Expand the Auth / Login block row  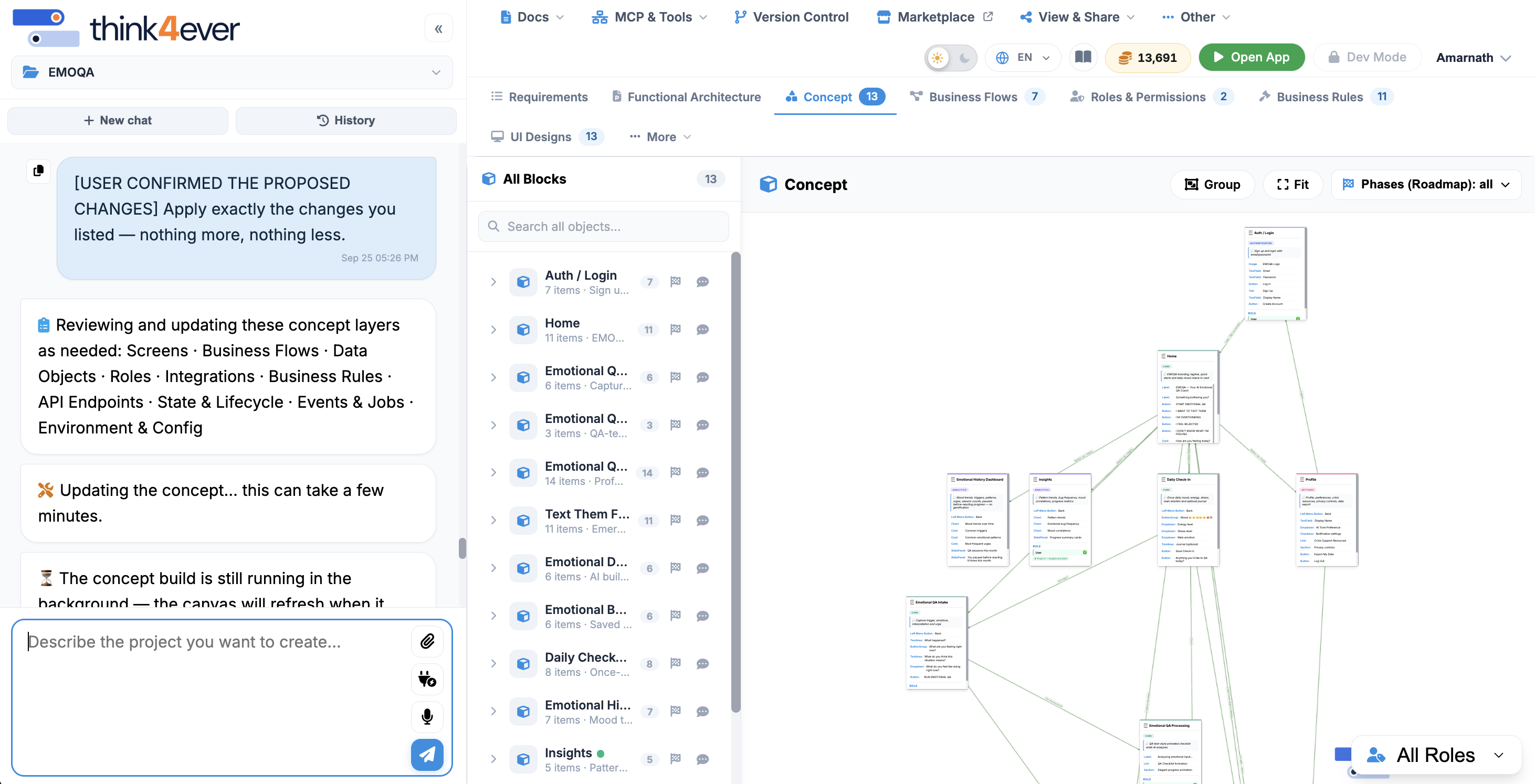493,282
